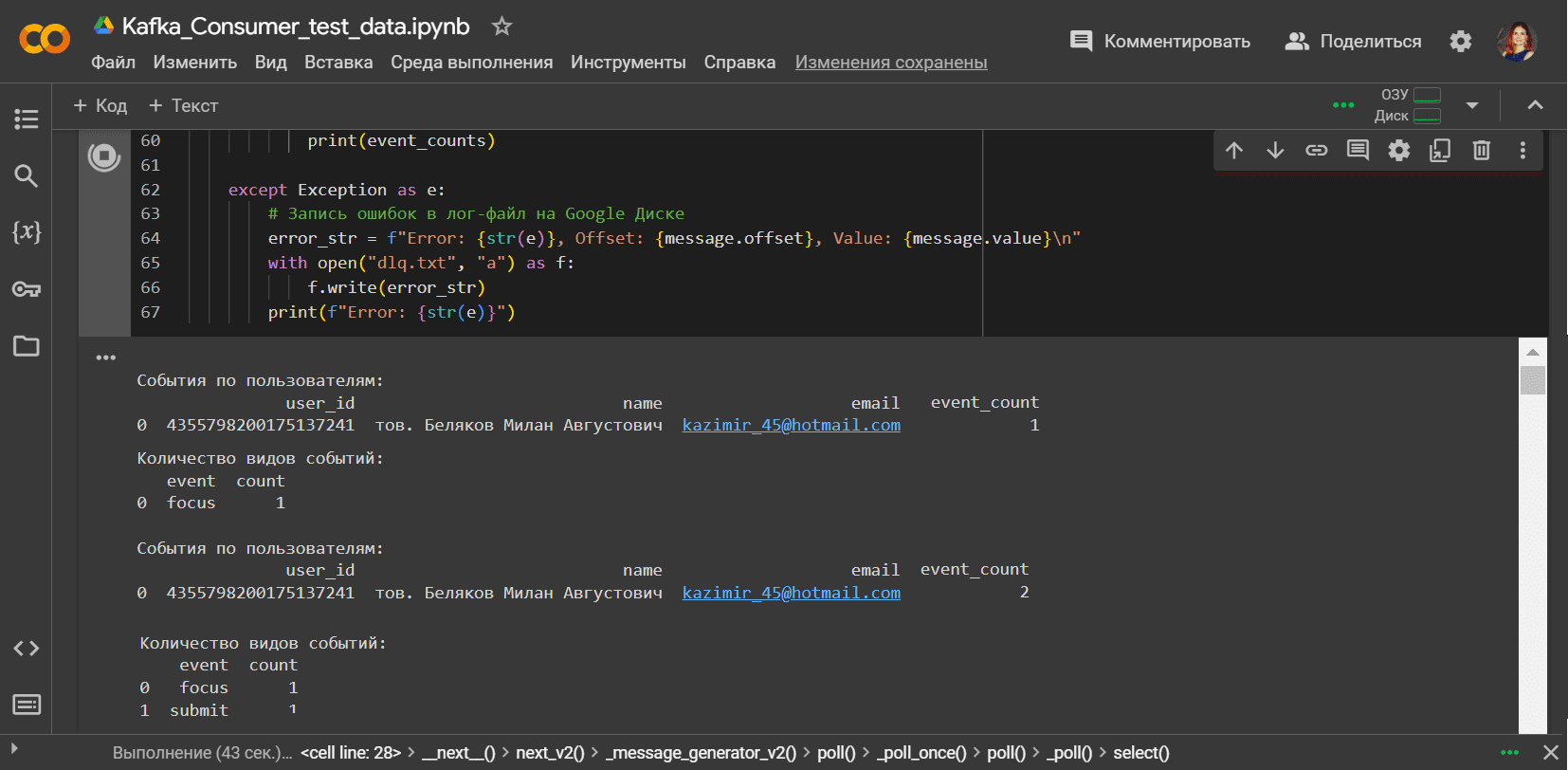Screen dimensions: 1568x770
Task: Copy link to cell
Action: pyautogui.click(x=1317, y=151)
